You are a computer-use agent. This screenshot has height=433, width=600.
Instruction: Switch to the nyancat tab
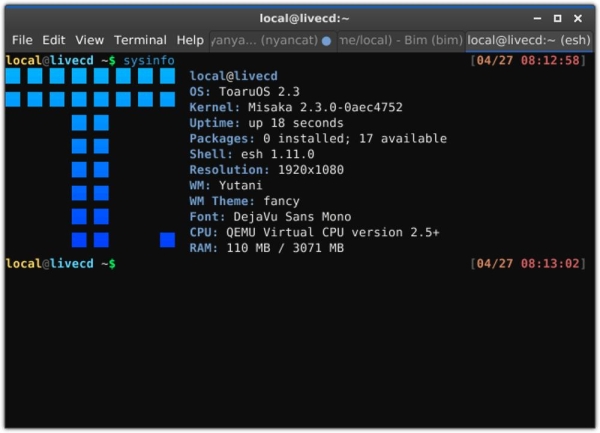pyautogui.click(x=273, y=41)
